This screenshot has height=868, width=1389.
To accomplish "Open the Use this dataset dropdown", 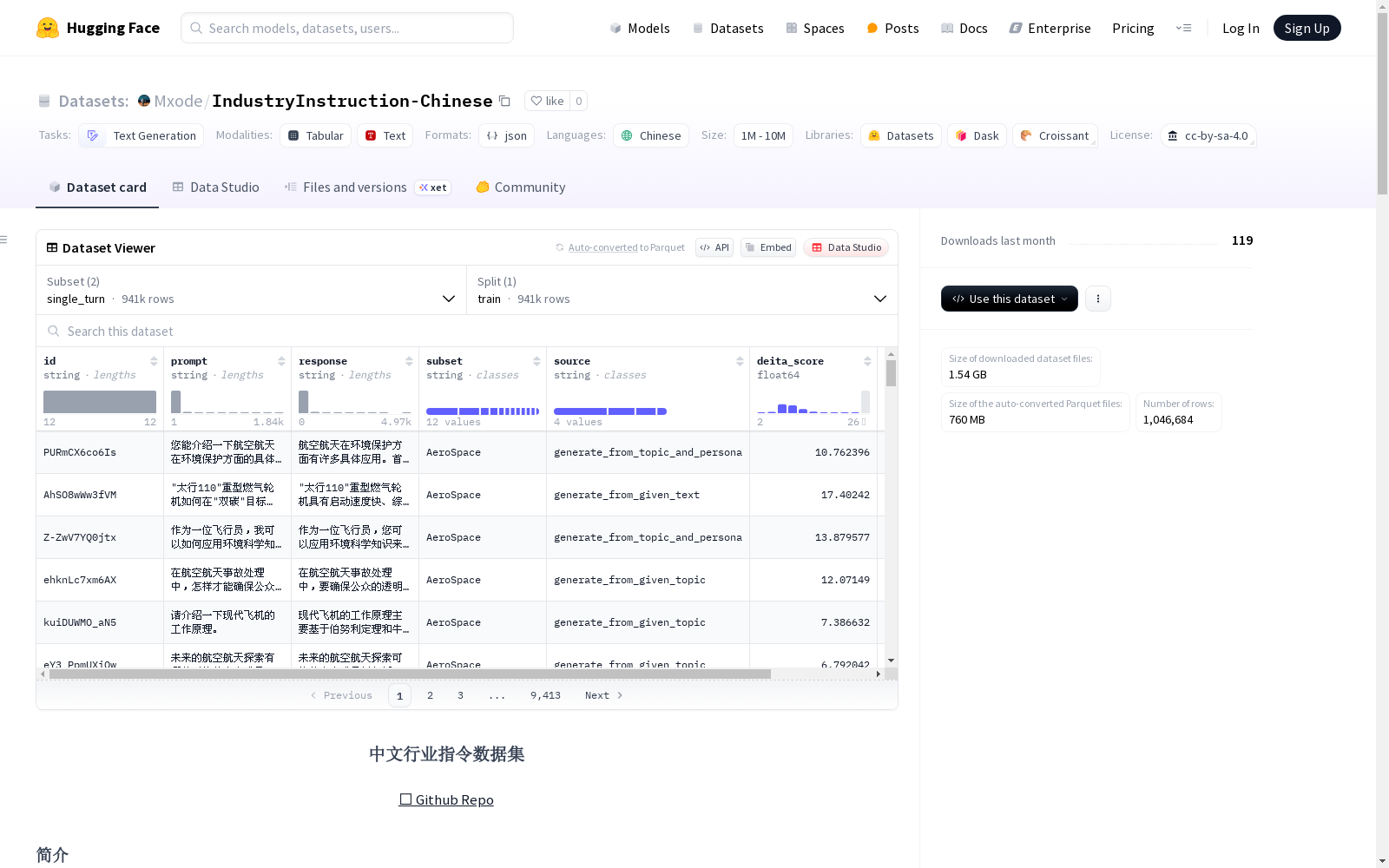I will pos(1010,299).
